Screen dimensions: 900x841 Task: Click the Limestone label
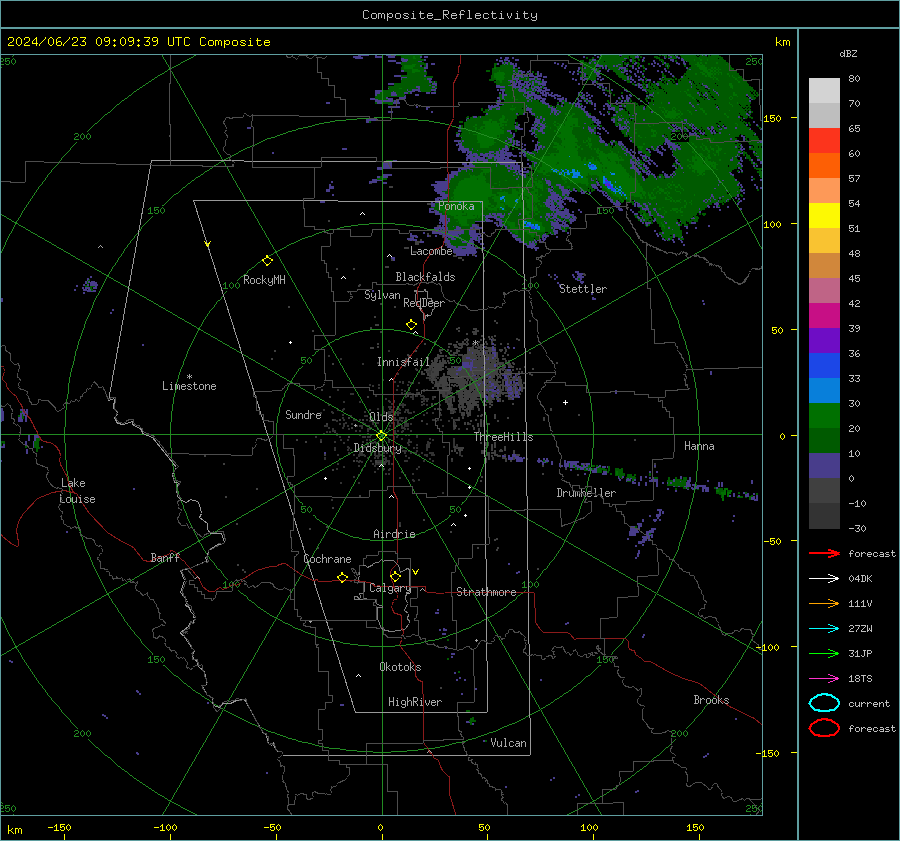point(189,386)
